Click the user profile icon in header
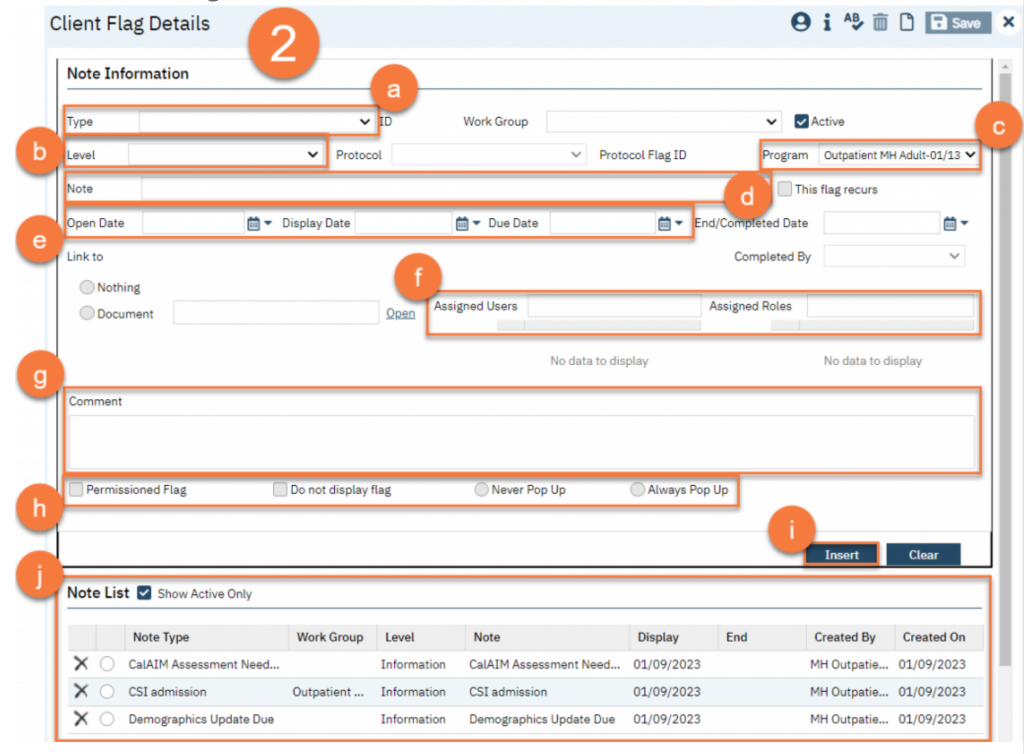Viewport: 1024px width, 754px height. [x=800, y=22]
